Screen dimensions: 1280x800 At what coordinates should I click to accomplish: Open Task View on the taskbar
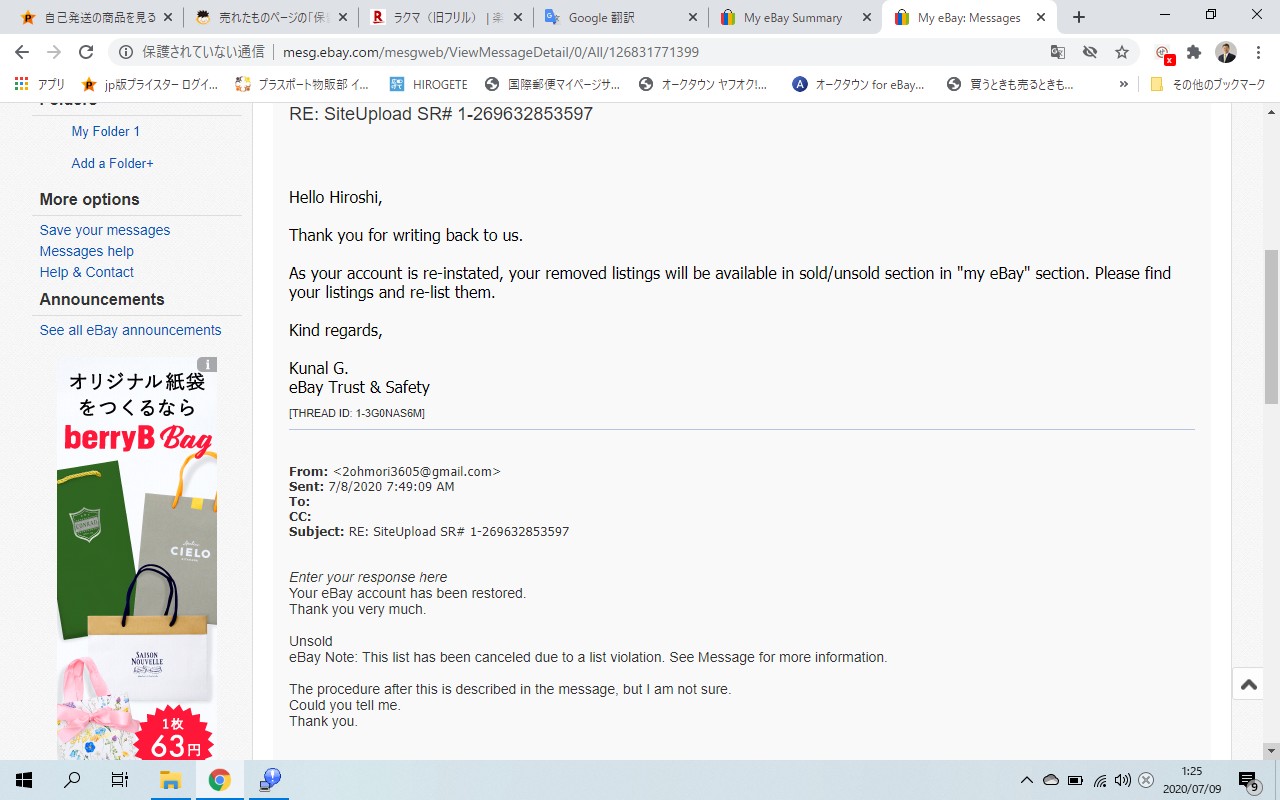pos(120,780)
